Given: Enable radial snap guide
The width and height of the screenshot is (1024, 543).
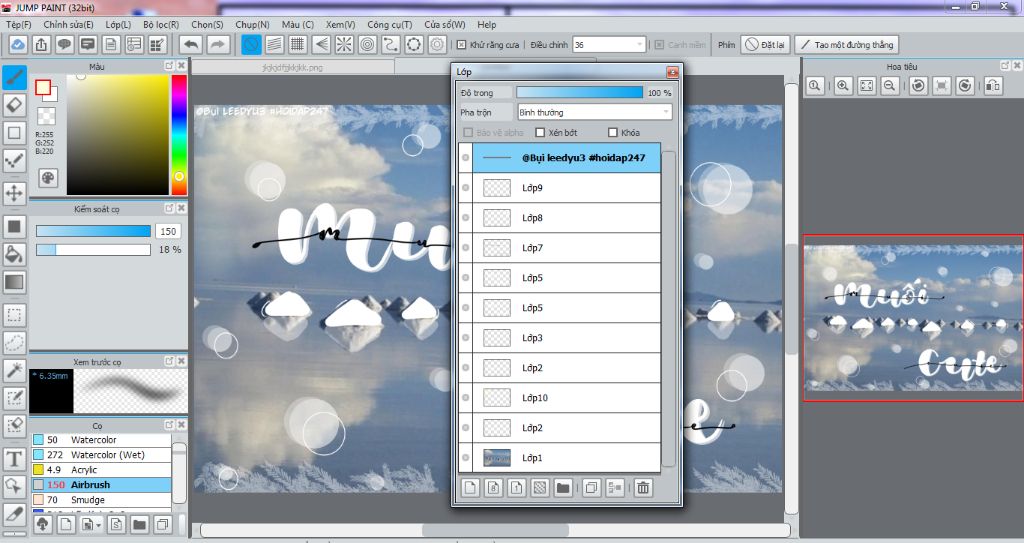Looking at the screenshot, I should [x=344, y=44].
